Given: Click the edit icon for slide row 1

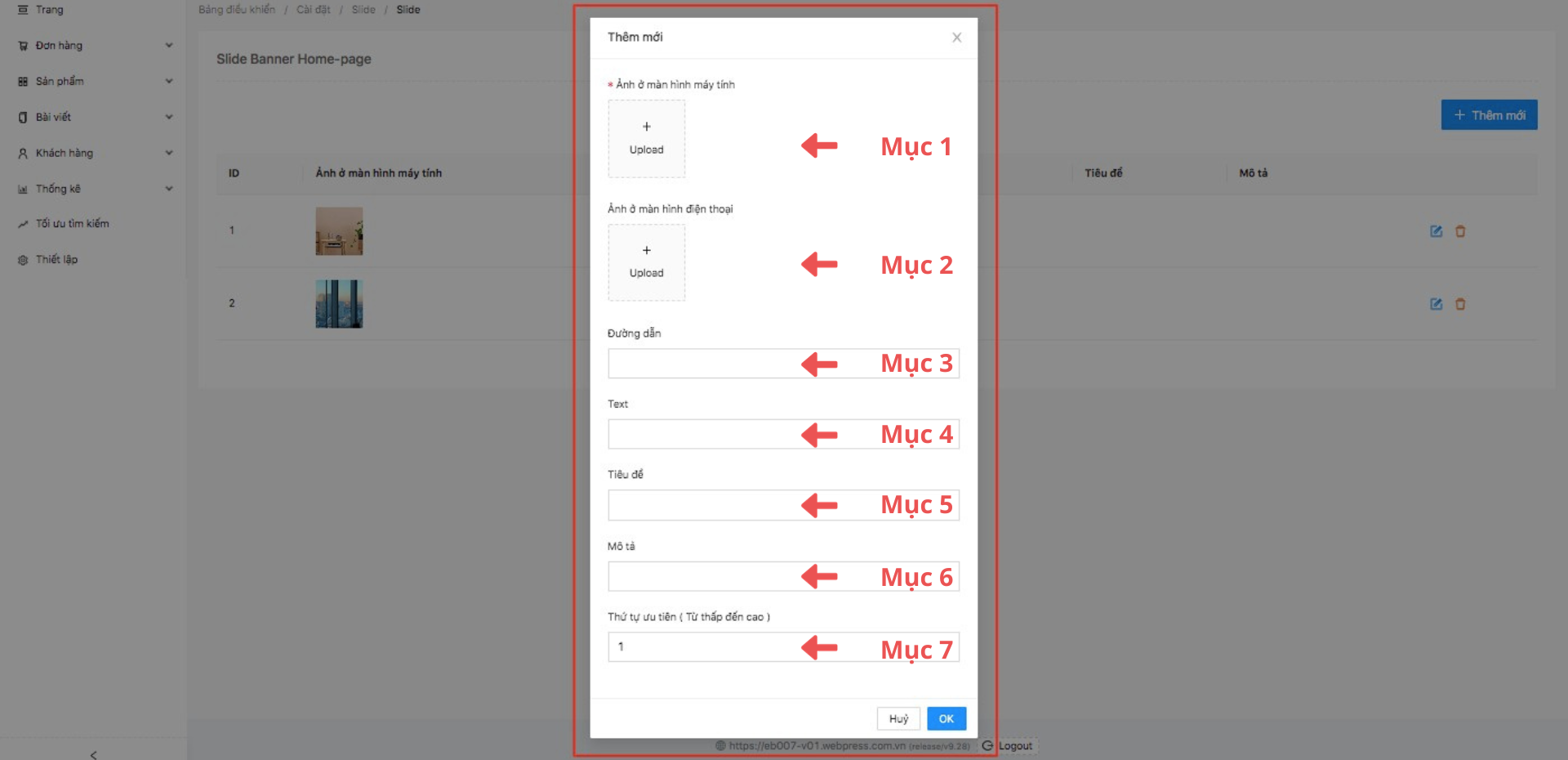Looking at the screenshot, I should 1436,231.
